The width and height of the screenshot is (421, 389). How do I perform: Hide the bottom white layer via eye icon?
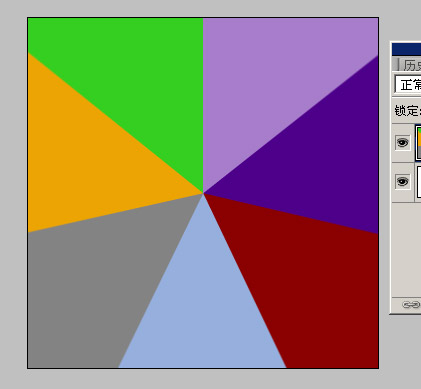pos(402,182)
